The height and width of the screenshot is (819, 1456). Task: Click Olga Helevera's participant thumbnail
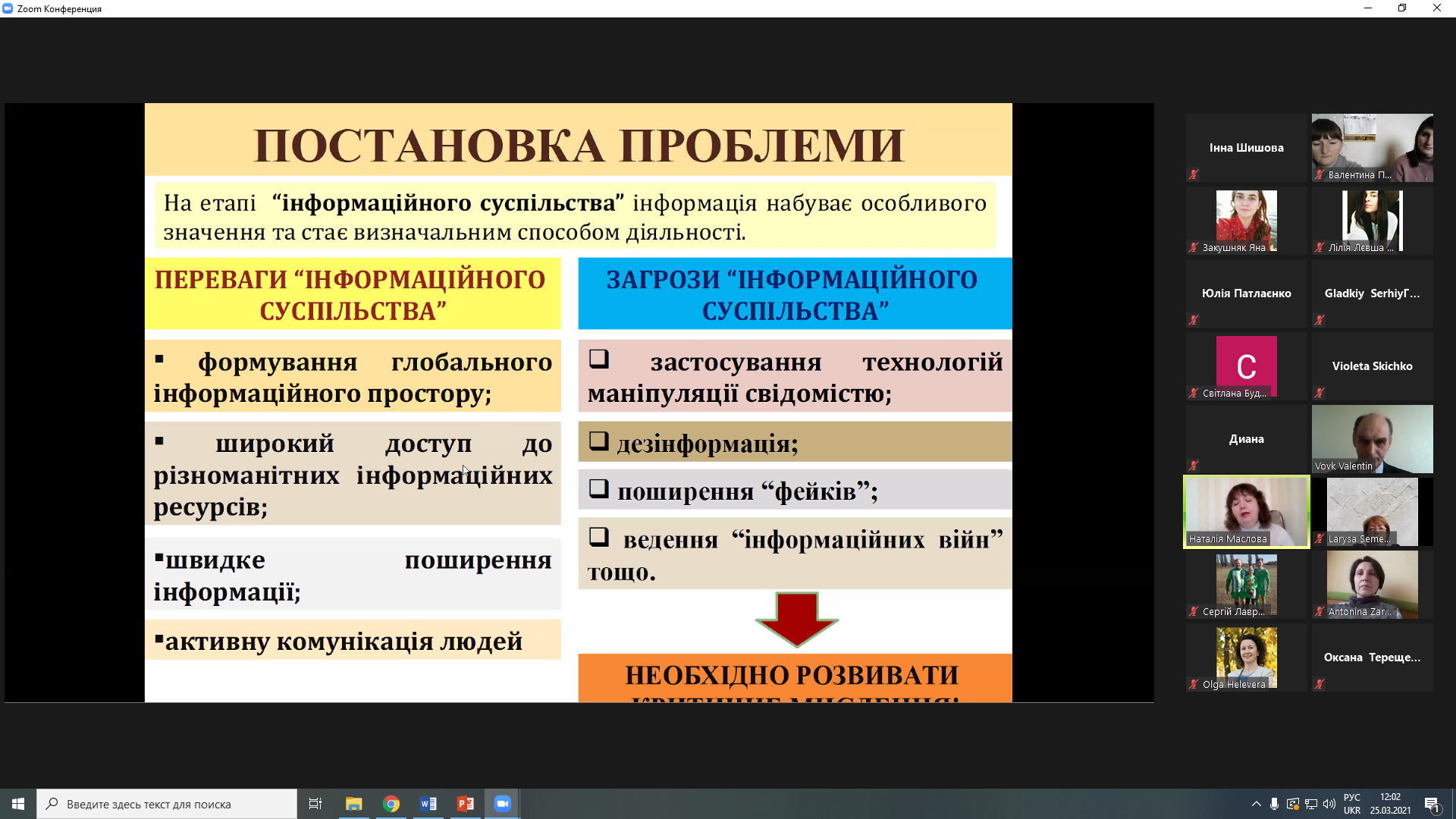tap(1246, 657)
